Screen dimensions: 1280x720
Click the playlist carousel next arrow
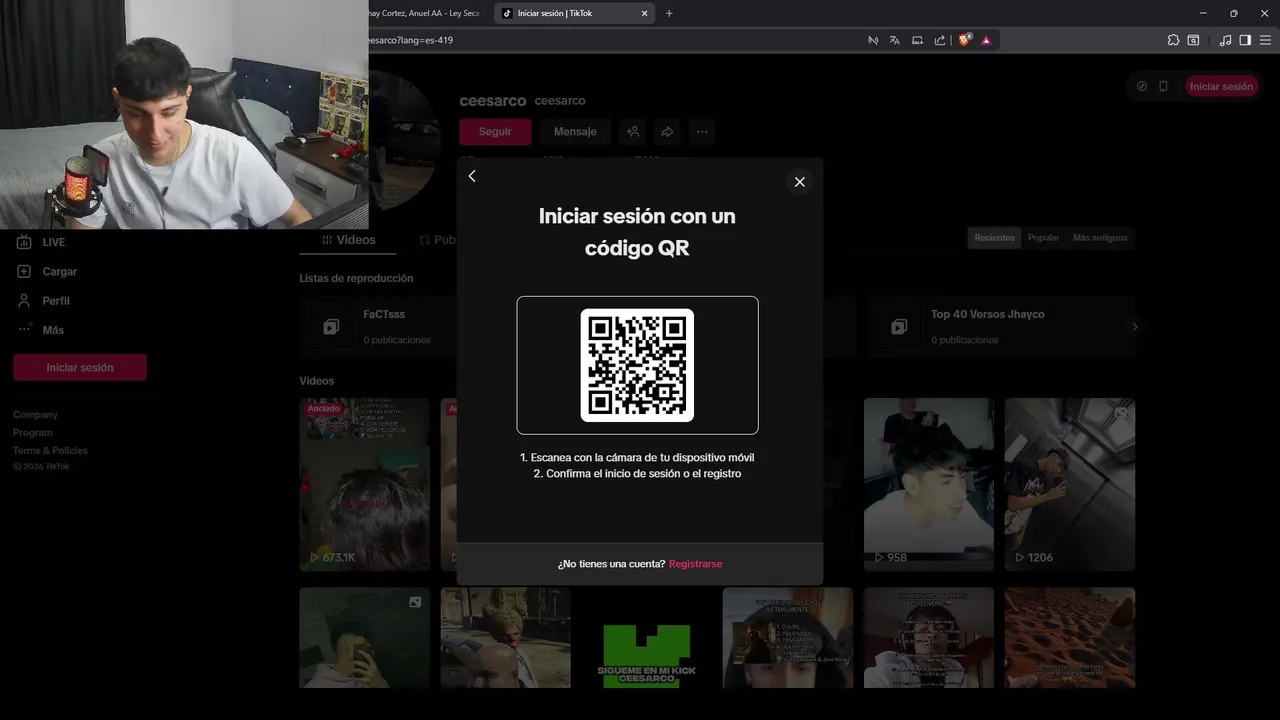[1134, 327]
